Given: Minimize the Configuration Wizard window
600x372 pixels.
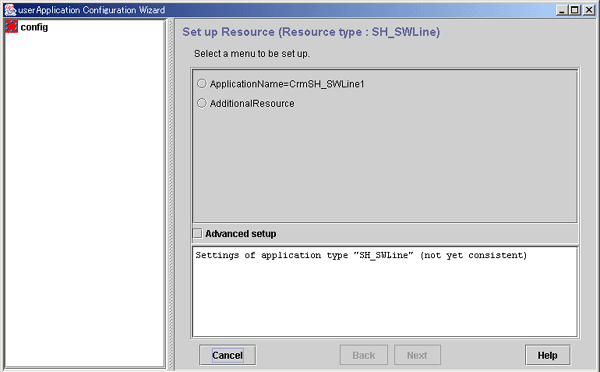Looking at the screenshot, I should 562,10.
